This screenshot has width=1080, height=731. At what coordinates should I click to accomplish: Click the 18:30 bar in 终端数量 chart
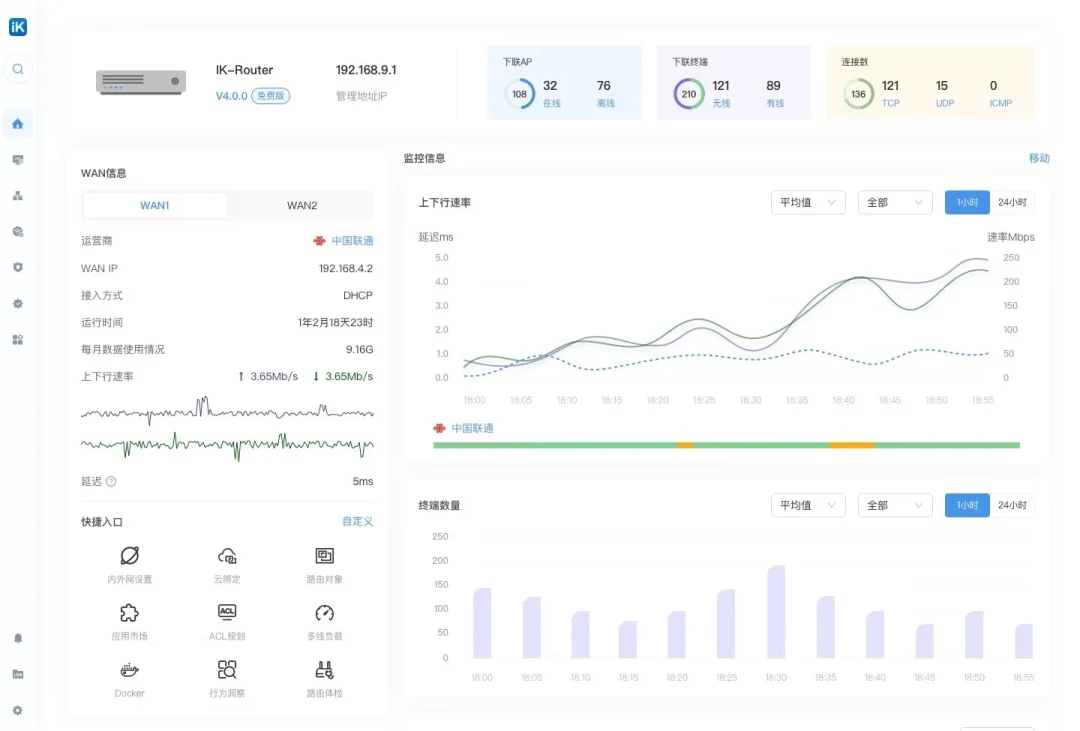(x=776, y=612)
